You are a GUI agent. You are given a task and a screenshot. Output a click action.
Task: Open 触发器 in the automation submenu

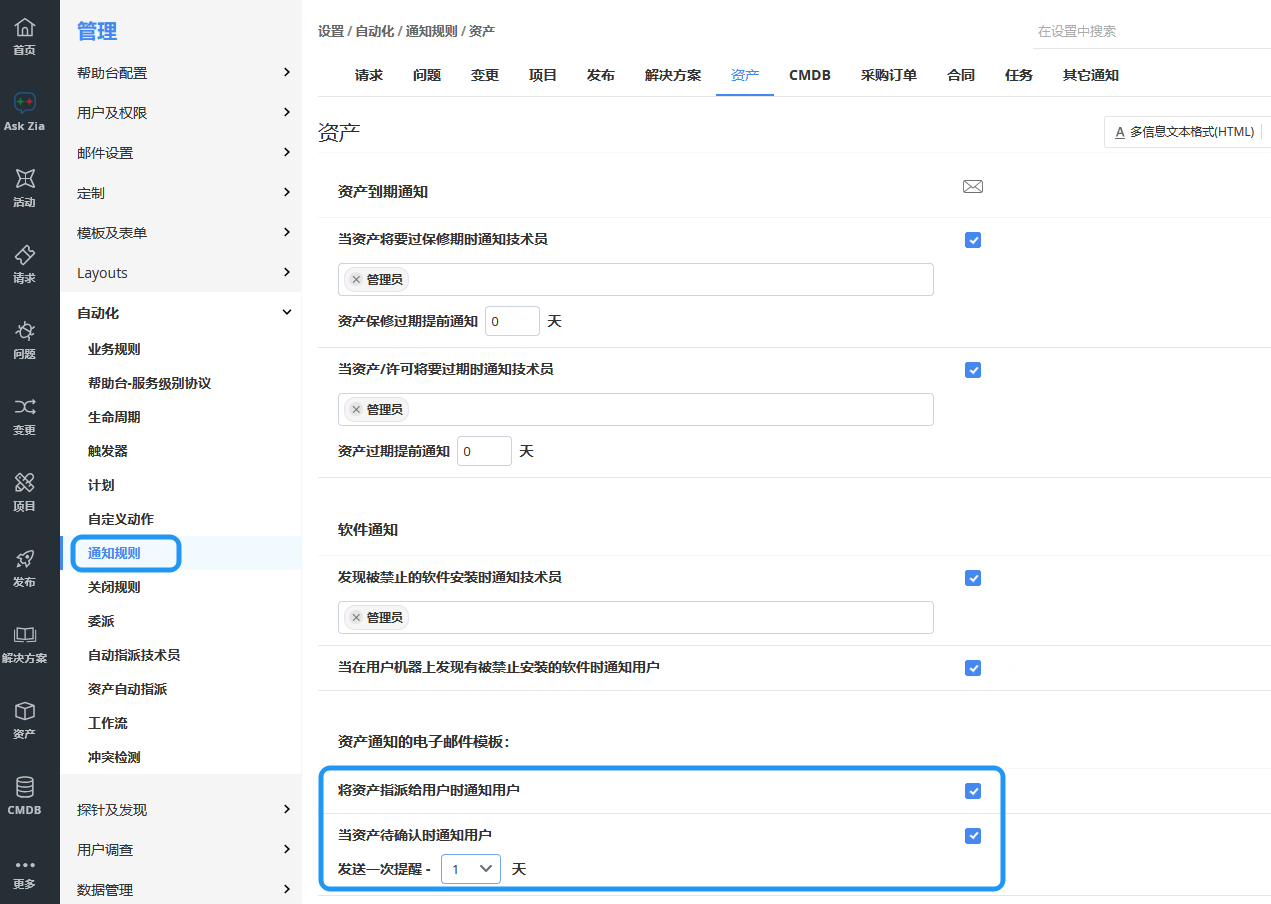click(108, 451)
